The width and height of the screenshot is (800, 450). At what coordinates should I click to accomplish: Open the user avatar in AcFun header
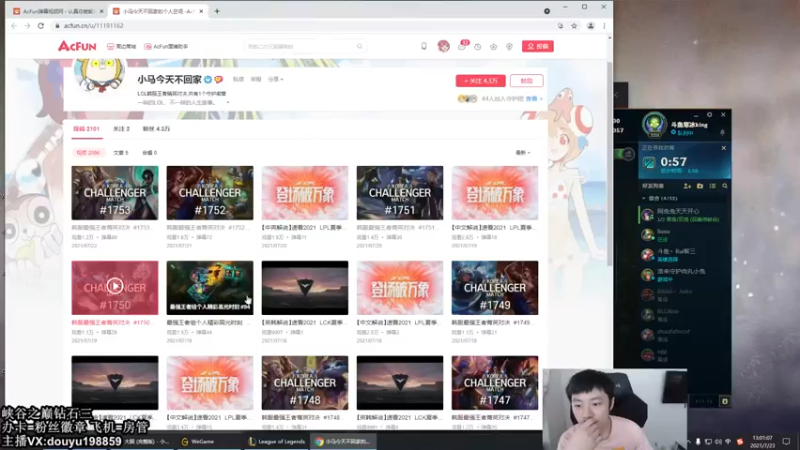pyautogui.click(x=443, y=46)
